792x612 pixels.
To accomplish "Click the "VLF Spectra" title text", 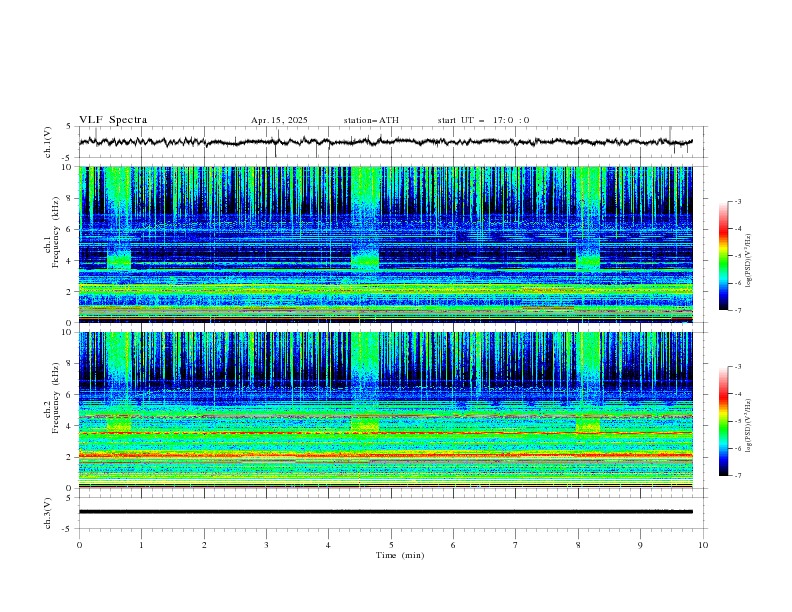I will [x=113, y=120].
